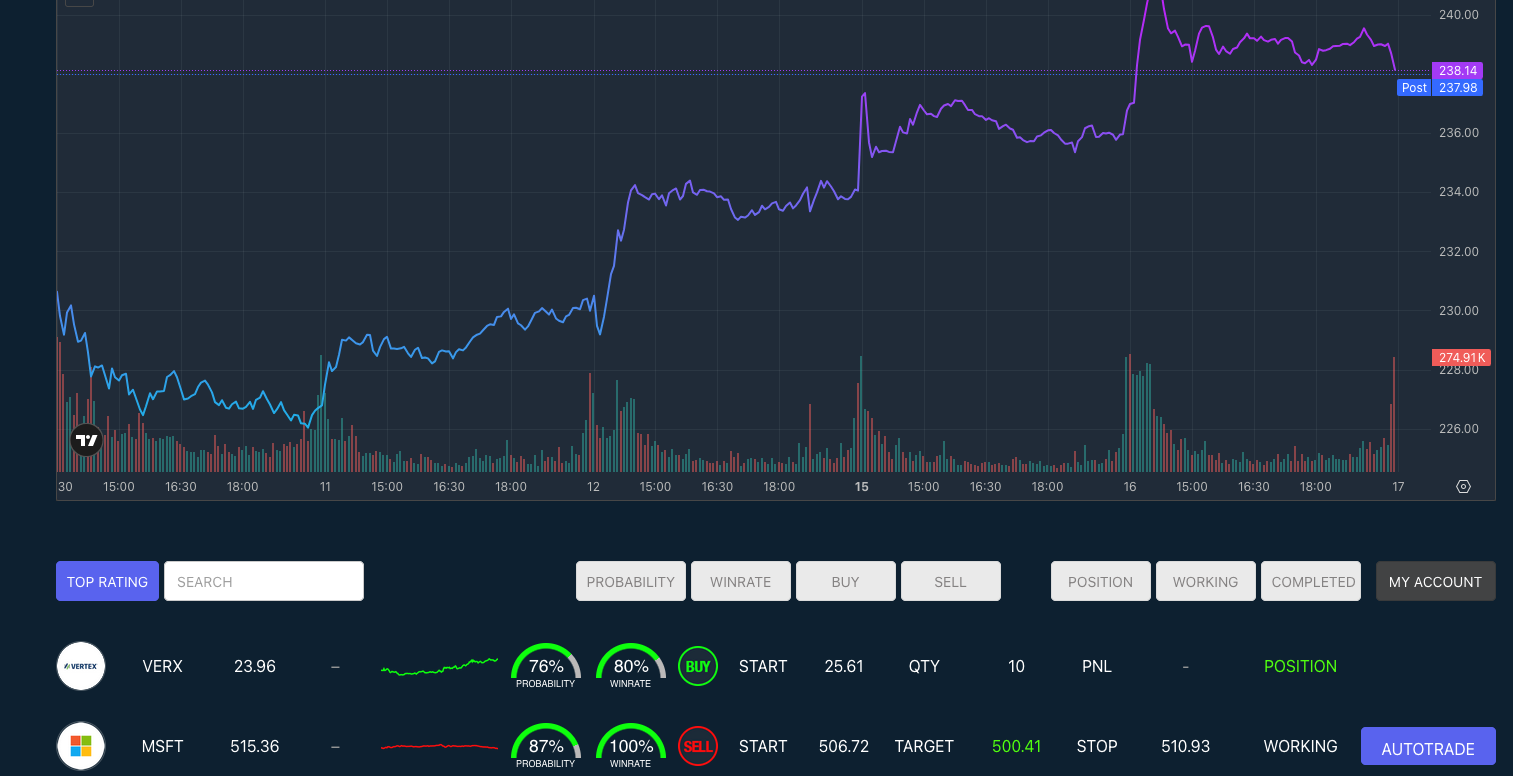Screen dimensions: 1513x776
Task: Toggle the WINRATE sort filter
Action: [x=741, y=581]
